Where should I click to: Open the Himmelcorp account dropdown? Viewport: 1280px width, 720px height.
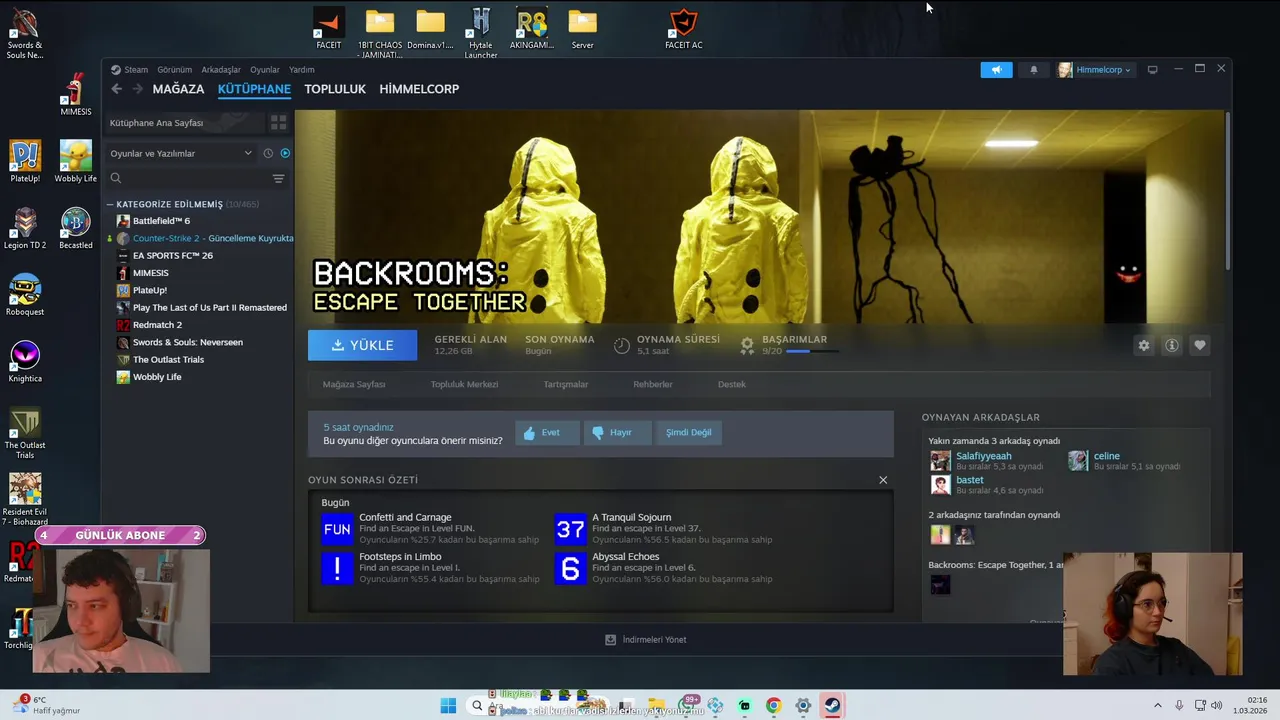(x=1095, y=70)
